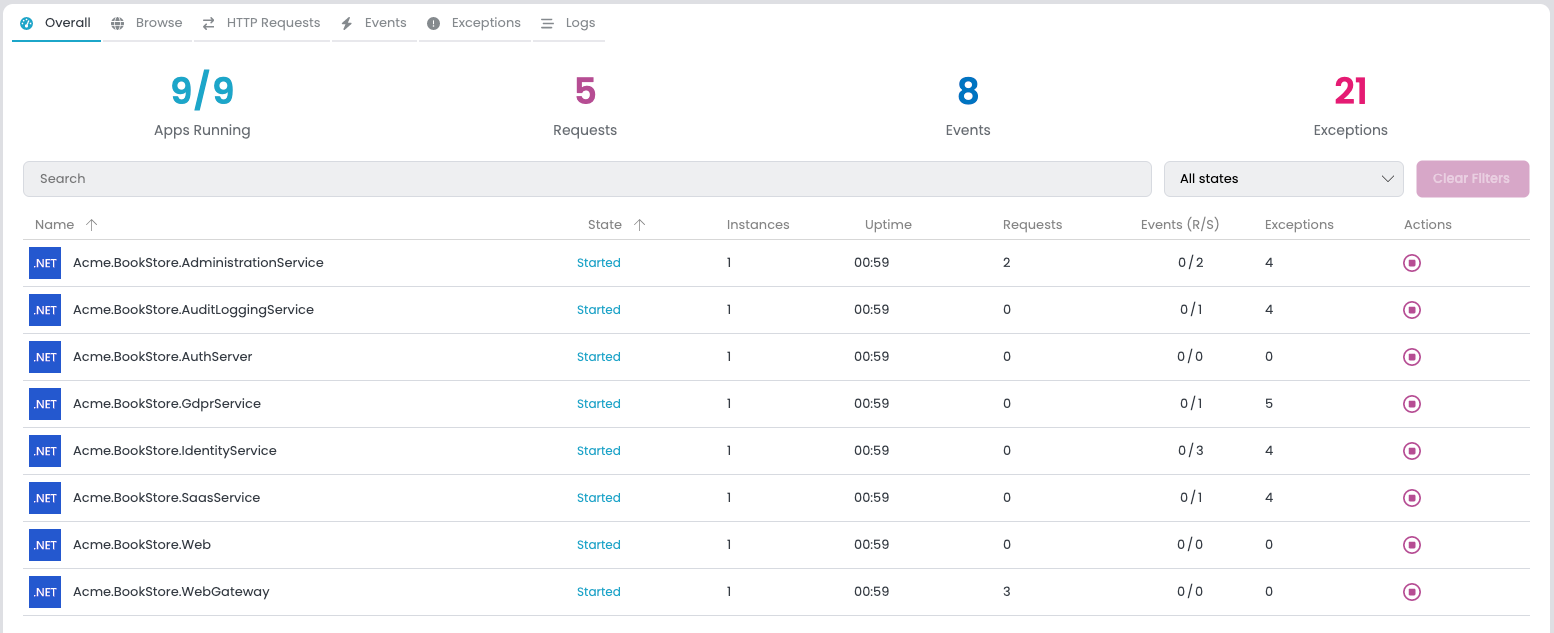Image resolution: width=1554 pixels, height=633 pixels.
Task: Click the .NET icon for AuditLoggingService
Action: pyautogui.click(x=45, y=310)
